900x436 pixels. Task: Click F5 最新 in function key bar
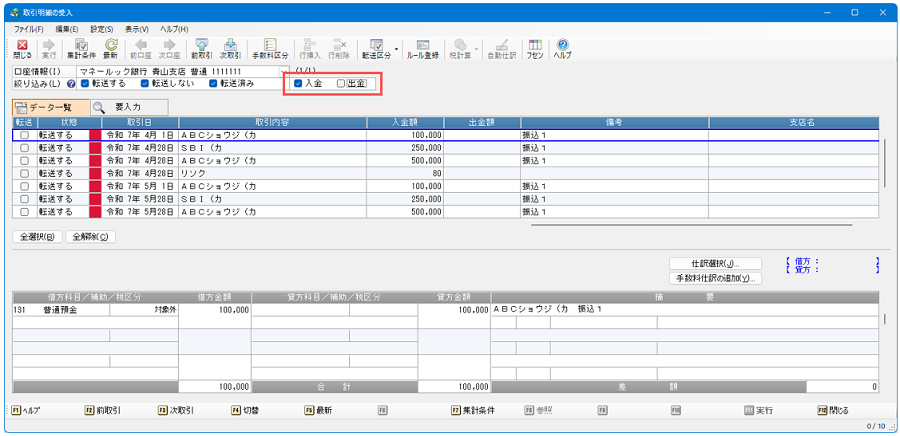[x=318, y=411]
